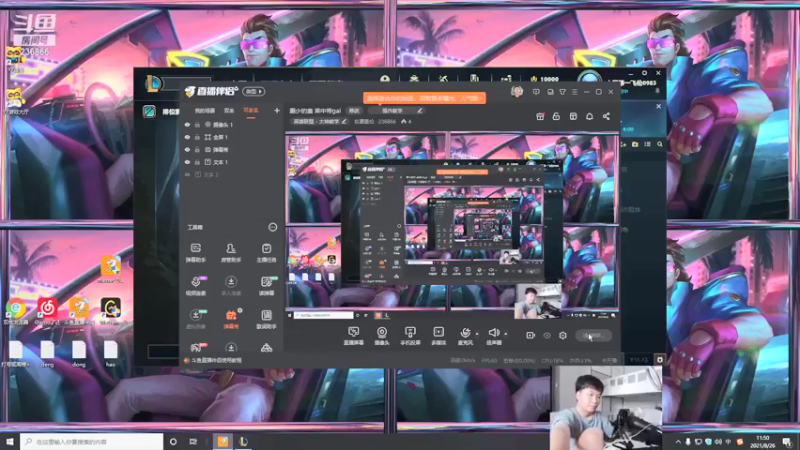Collapse the 工具箱 toolbox panel
The image size is (800, 450).
click(272, 227)
